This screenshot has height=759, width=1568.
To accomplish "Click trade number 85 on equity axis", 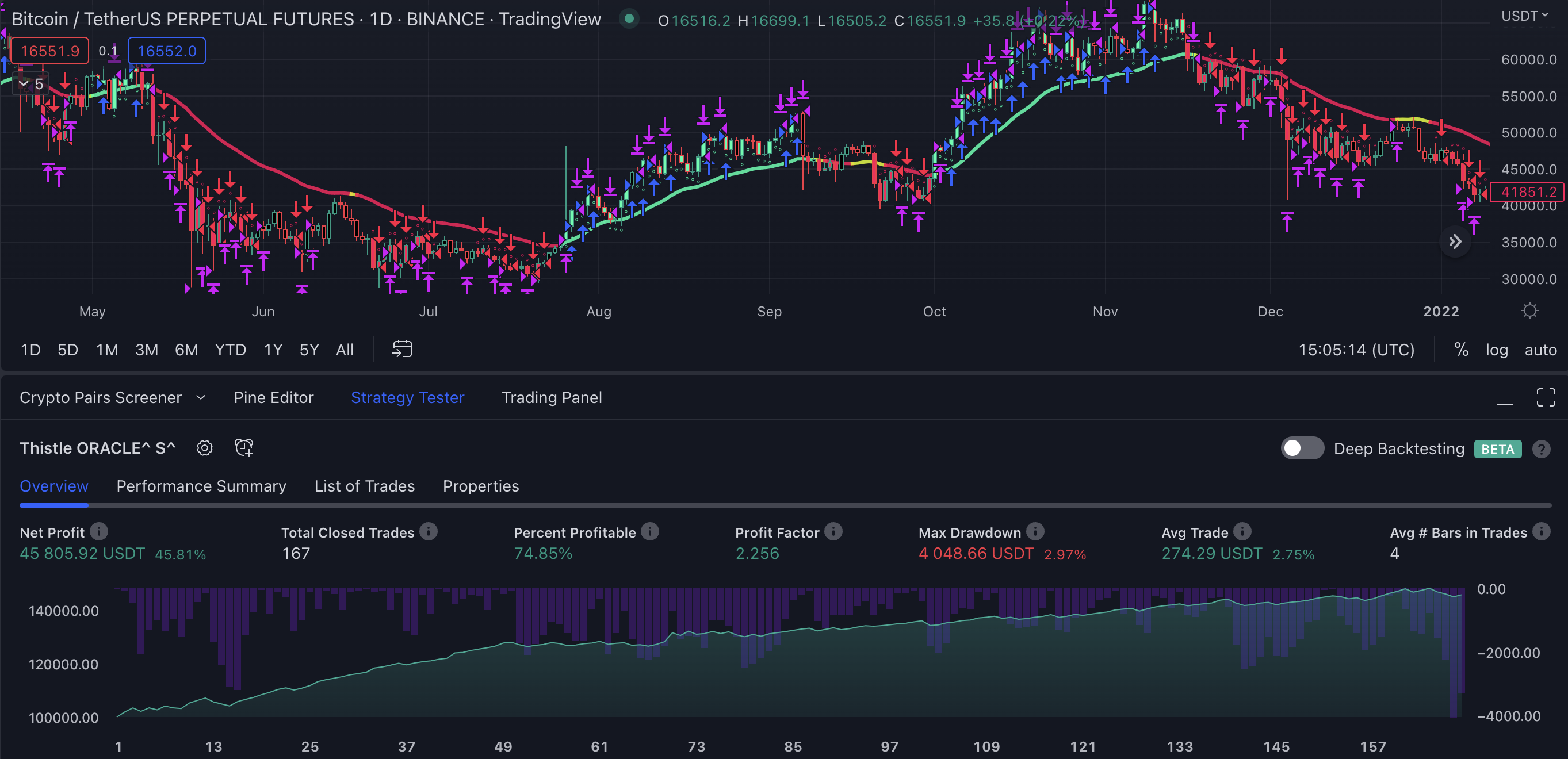I will [793, 746].
